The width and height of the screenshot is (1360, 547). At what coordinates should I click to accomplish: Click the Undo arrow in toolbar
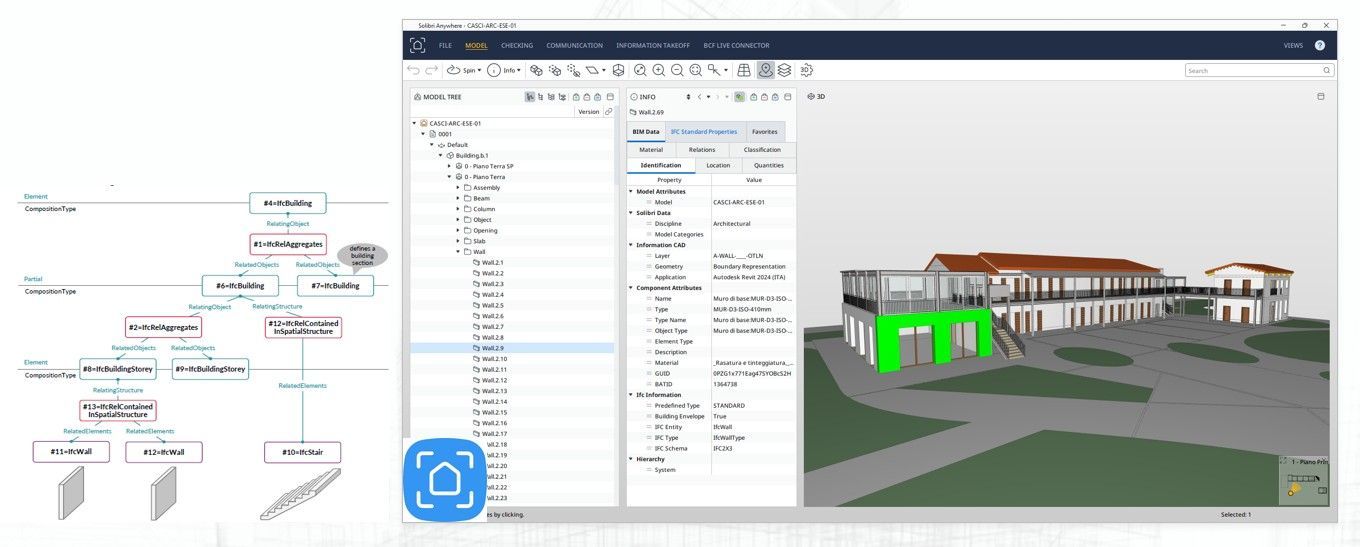(413, 70)
